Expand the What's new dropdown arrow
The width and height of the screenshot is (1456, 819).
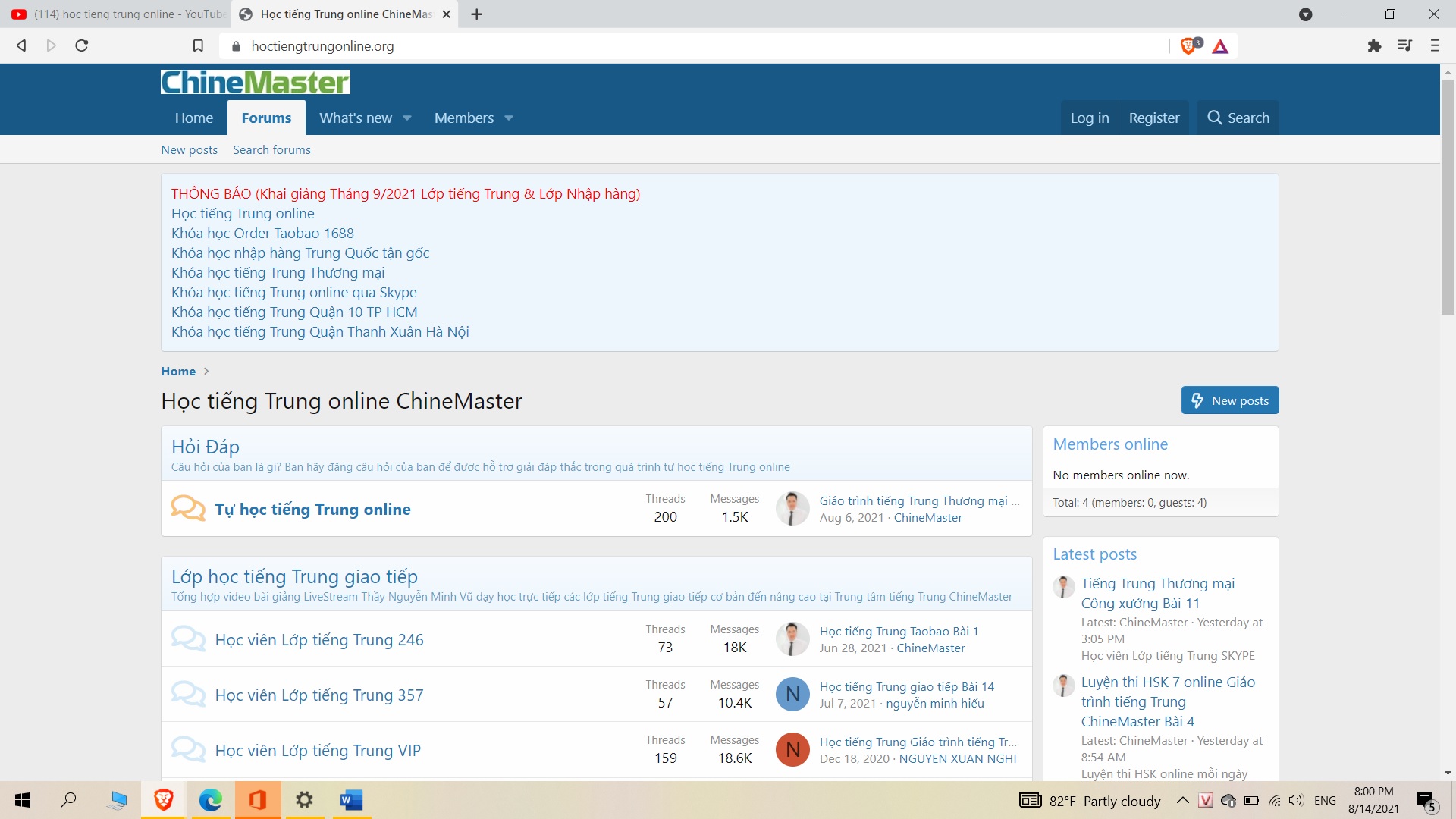407,118
